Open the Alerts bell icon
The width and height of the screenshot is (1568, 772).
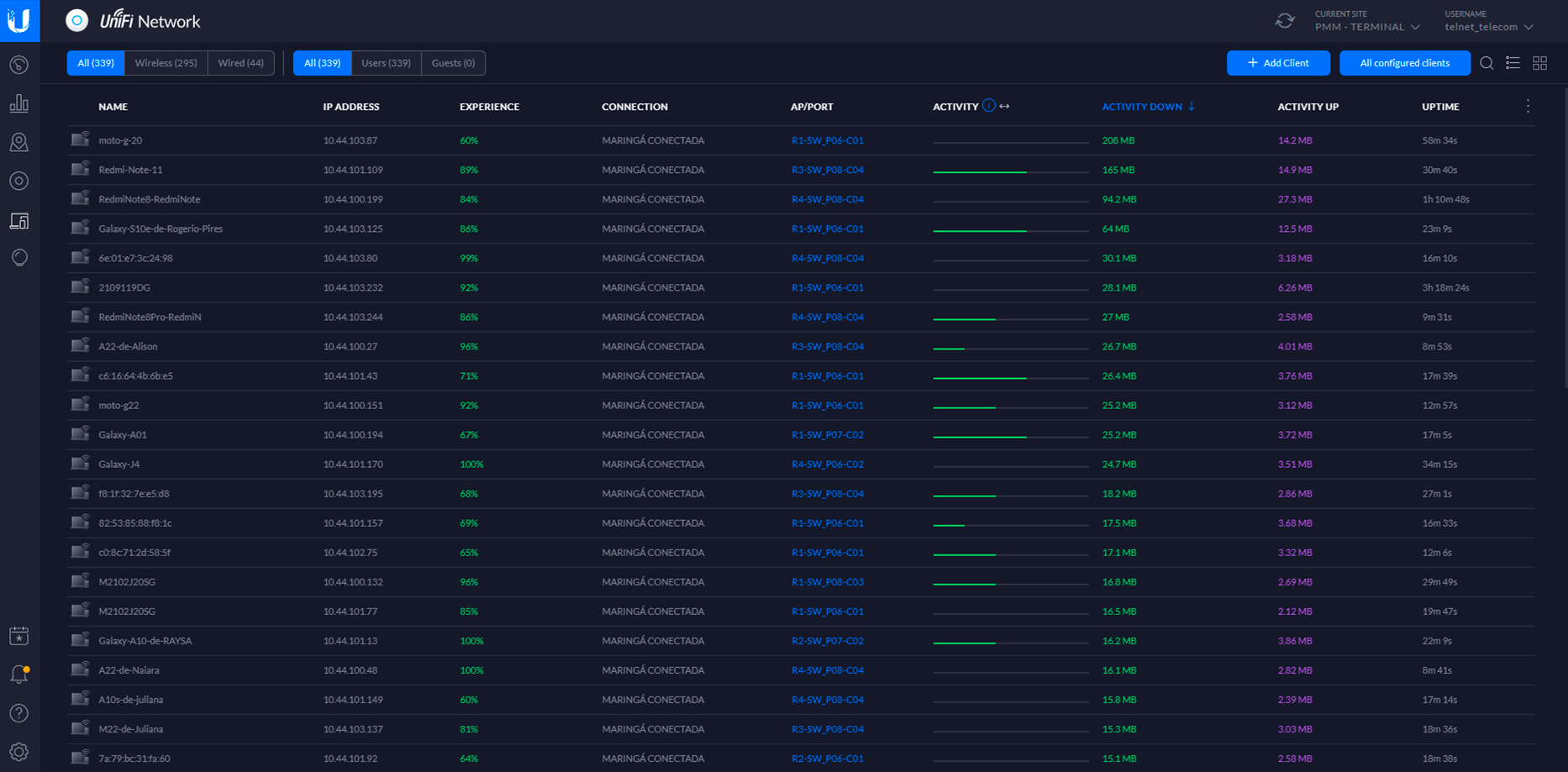point(19,675)
